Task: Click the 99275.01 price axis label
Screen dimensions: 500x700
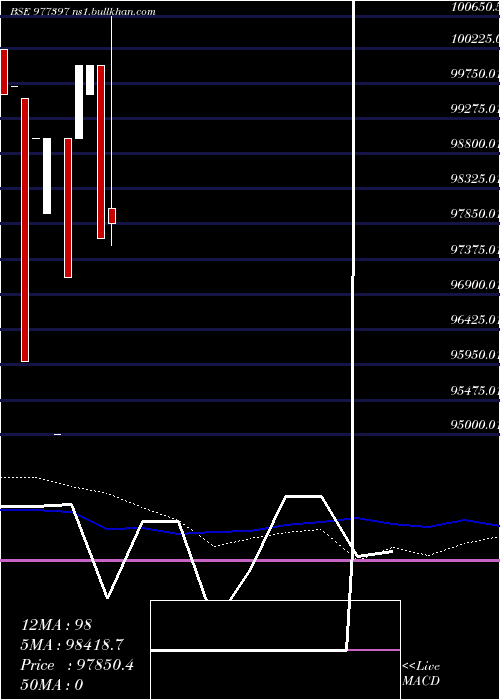Action: pos(475,109)
